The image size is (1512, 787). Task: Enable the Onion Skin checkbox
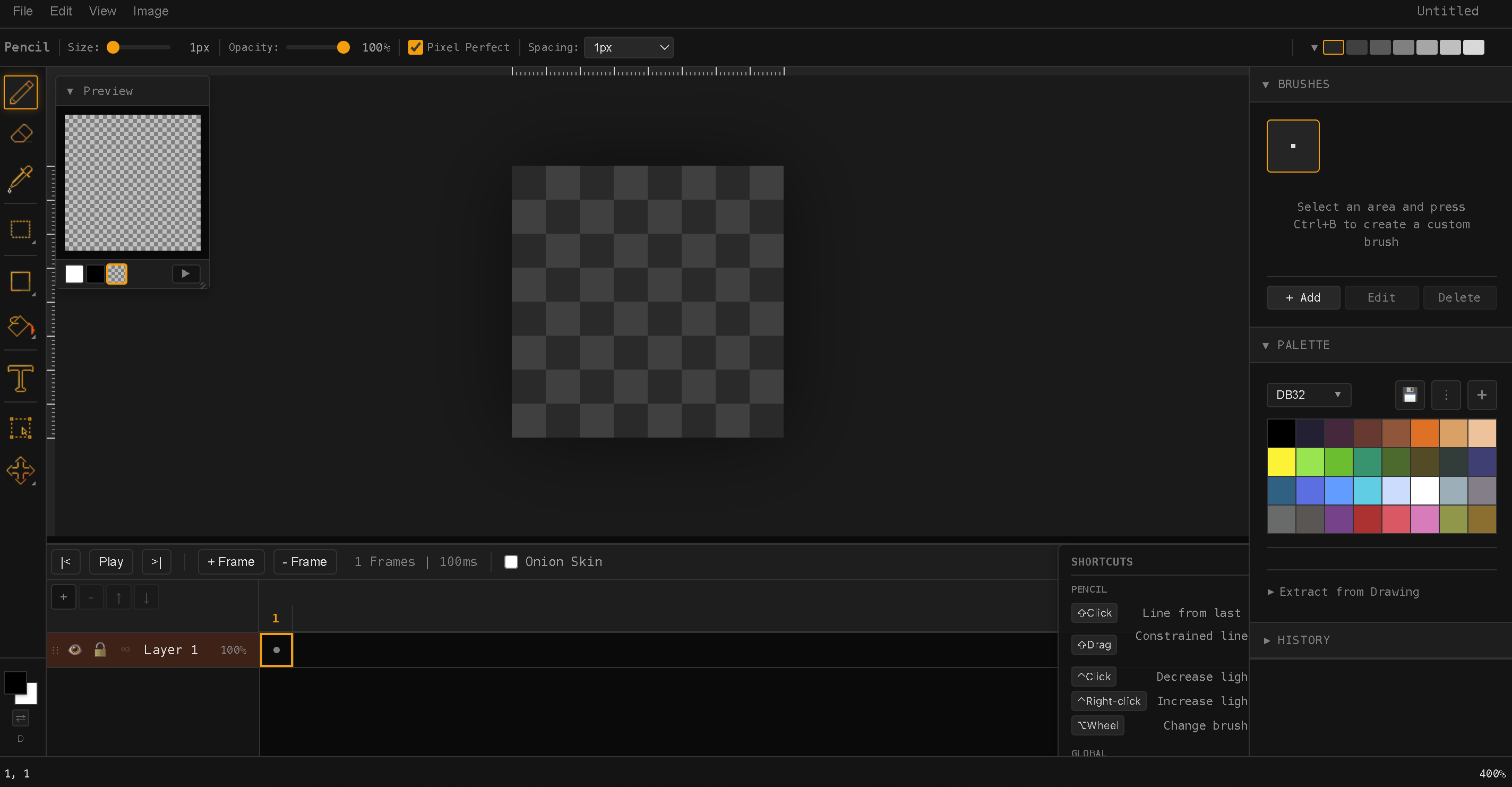tap(511, 561)
